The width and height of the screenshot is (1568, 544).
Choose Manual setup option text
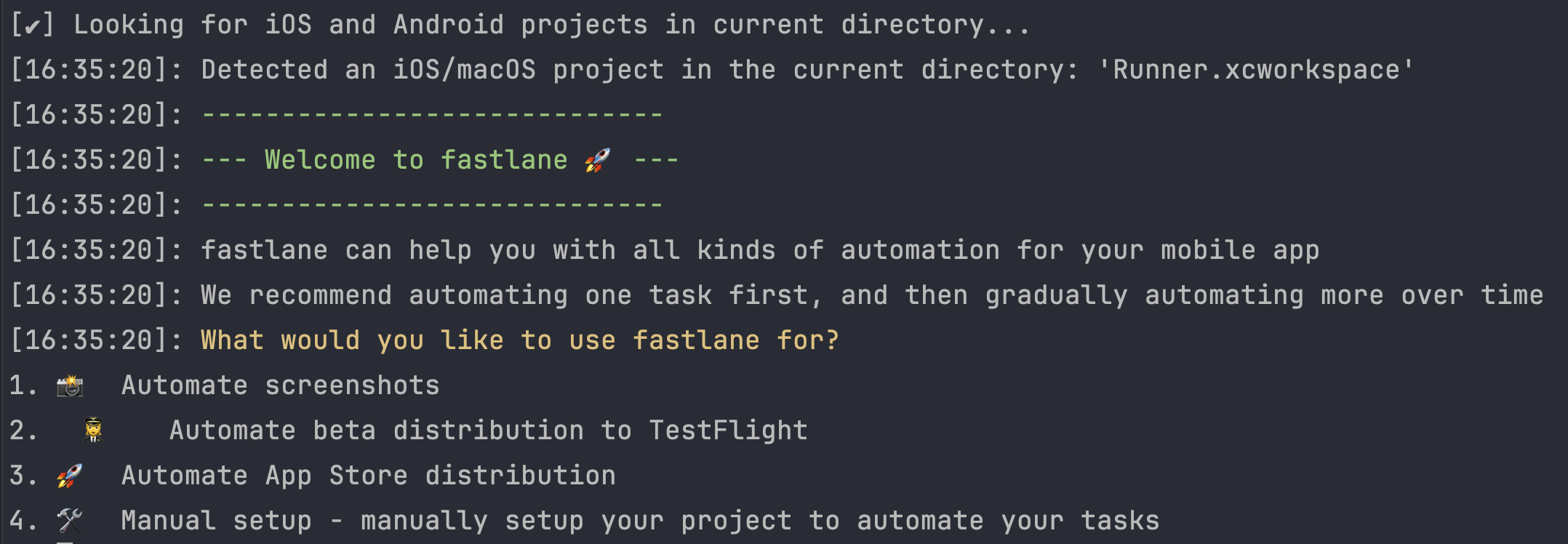point(640,521)
